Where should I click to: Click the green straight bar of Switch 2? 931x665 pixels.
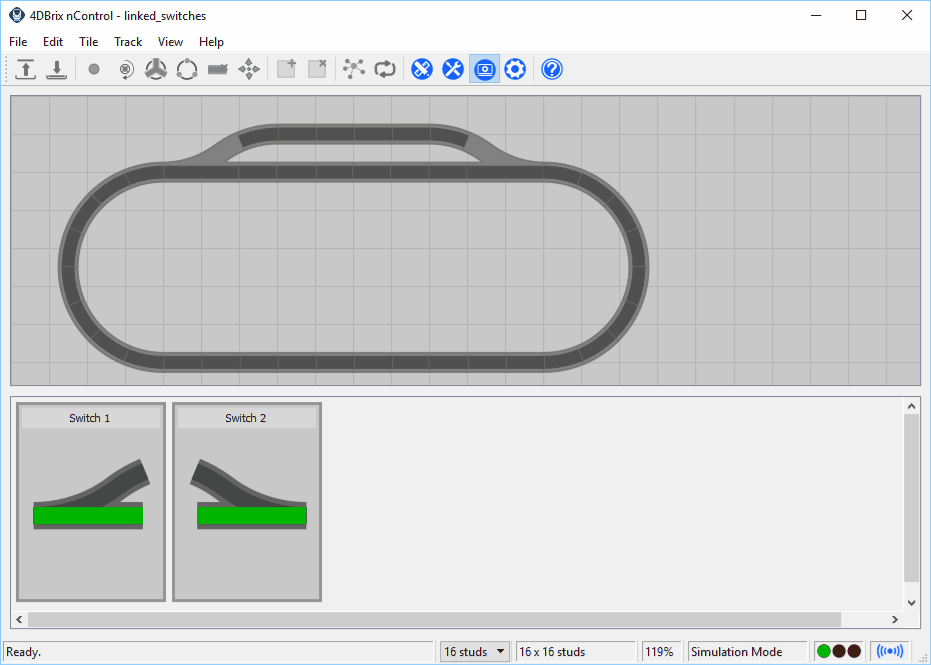coord(252,515)
